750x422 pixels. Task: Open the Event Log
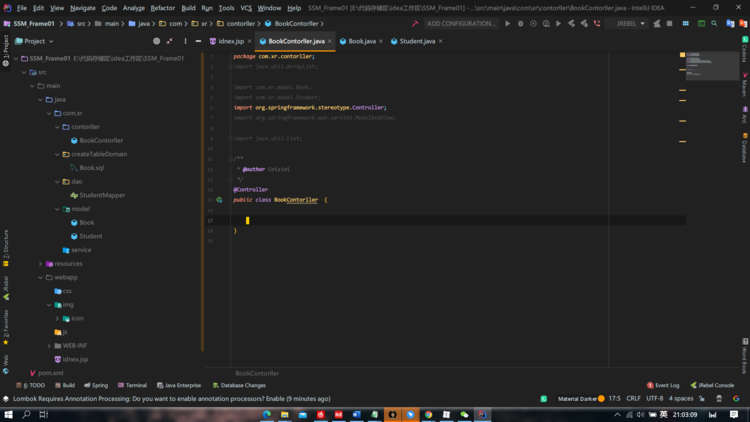point(663,385)
